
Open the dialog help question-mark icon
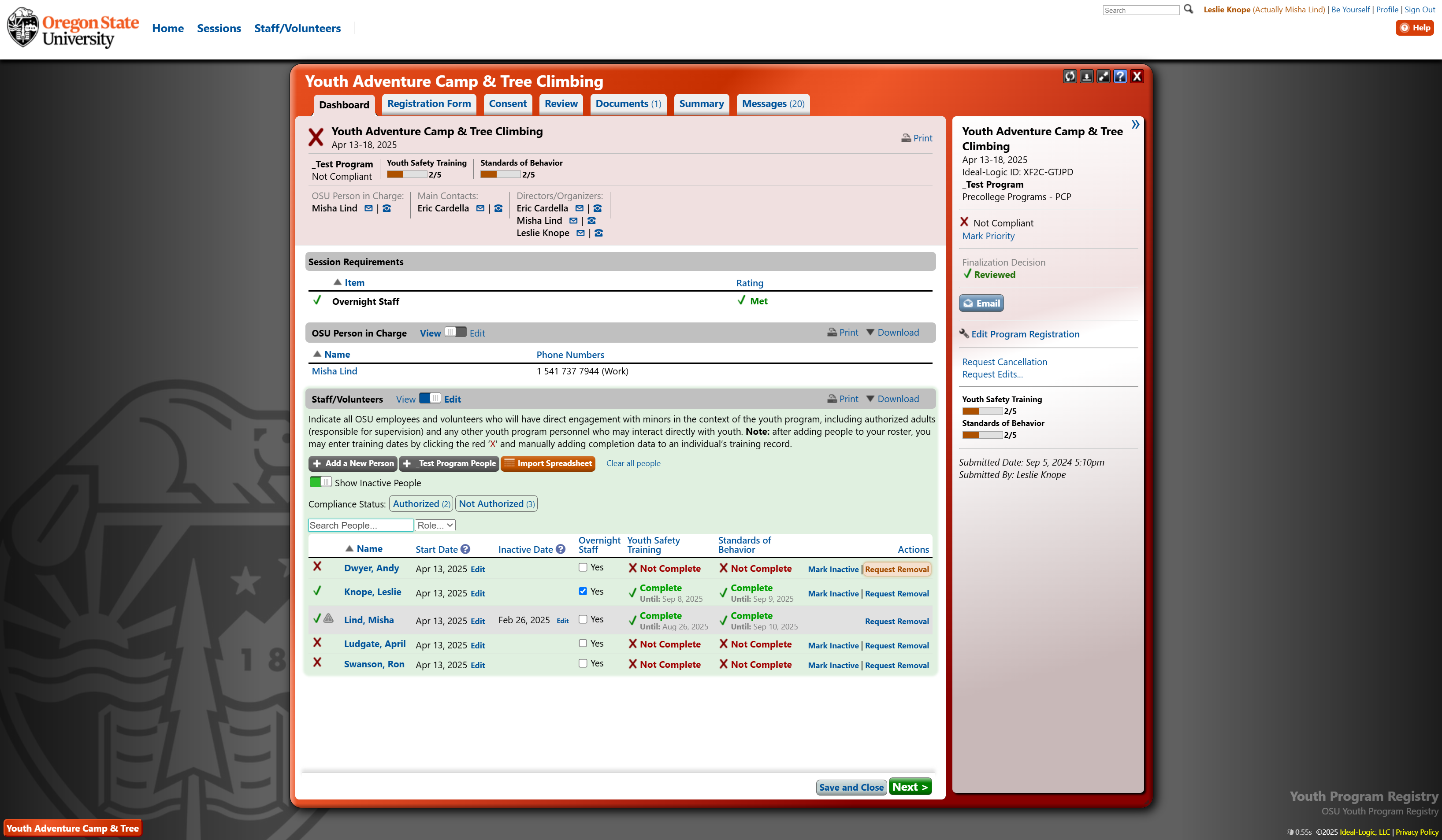(x=1120, y=77)
